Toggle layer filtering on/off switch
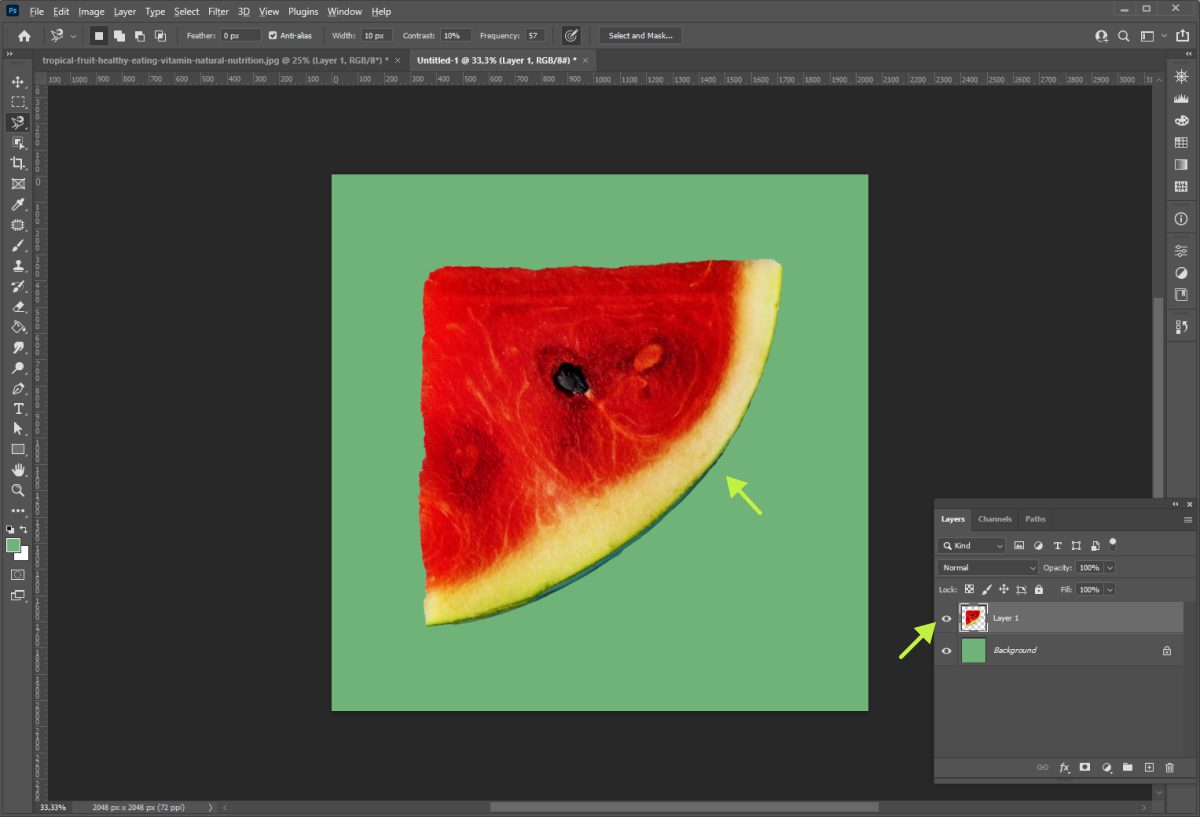Image resolution: width=1200 pixels, height=817 pixels. coord(1112,544)
